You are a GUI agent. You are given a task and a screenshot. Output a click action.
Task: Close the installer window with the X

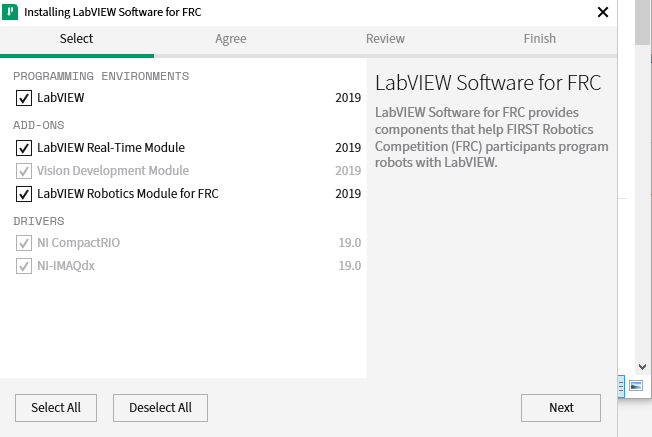click(603, 12)
